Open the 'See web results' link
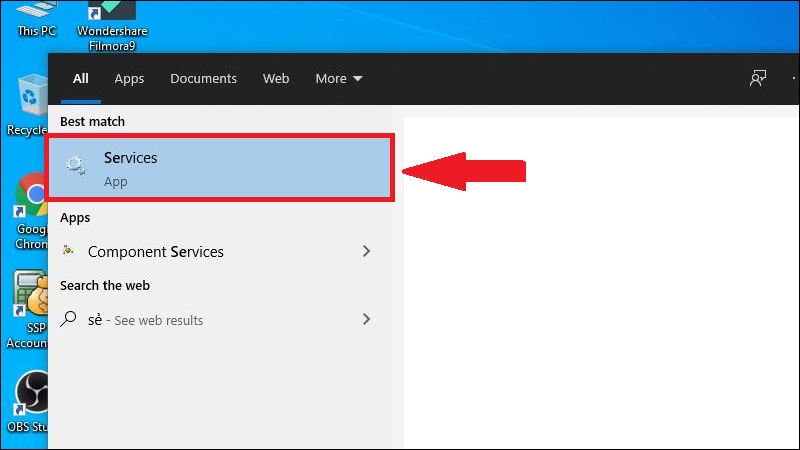800x450 pixels. [x=158, y=321]
